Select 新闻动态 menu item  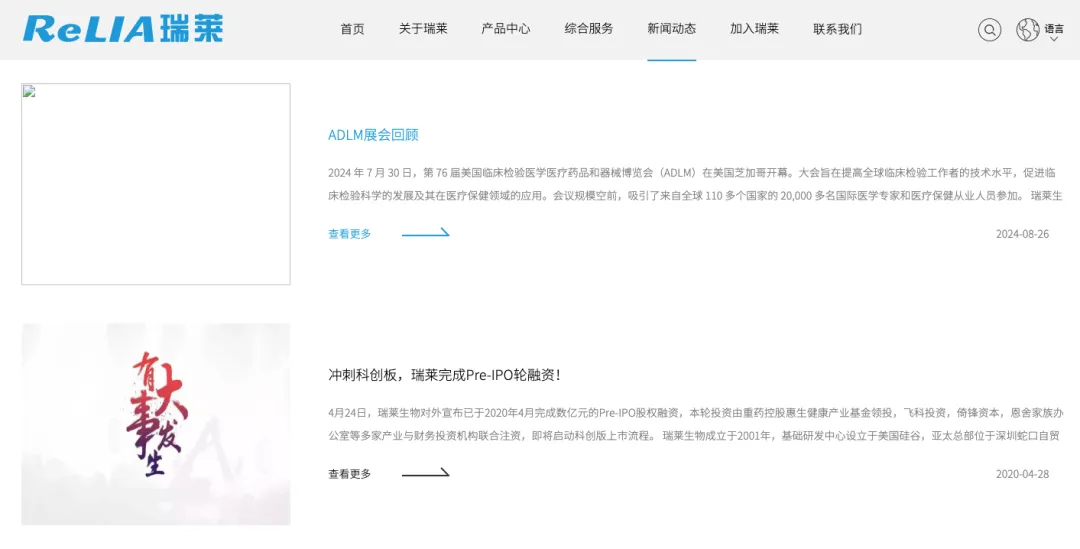click(x=672, y=29)
